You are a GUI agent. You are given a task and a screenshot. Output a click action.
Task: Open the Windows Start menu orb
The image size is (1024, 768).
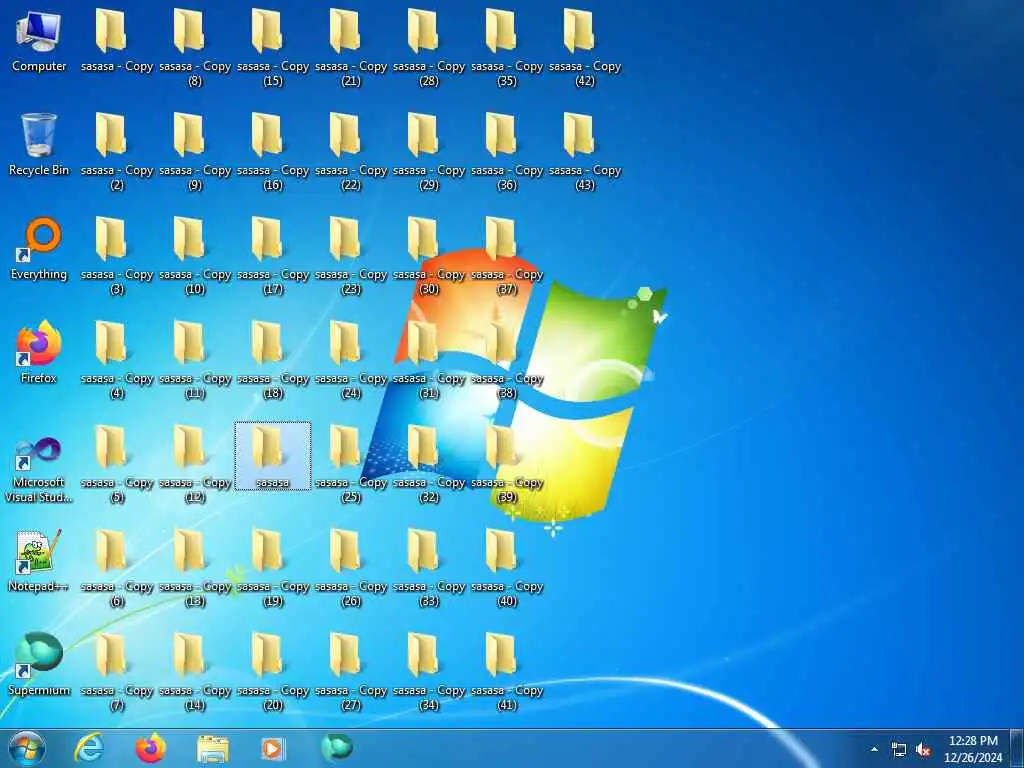pyautogui.click(x=27, y=748)
